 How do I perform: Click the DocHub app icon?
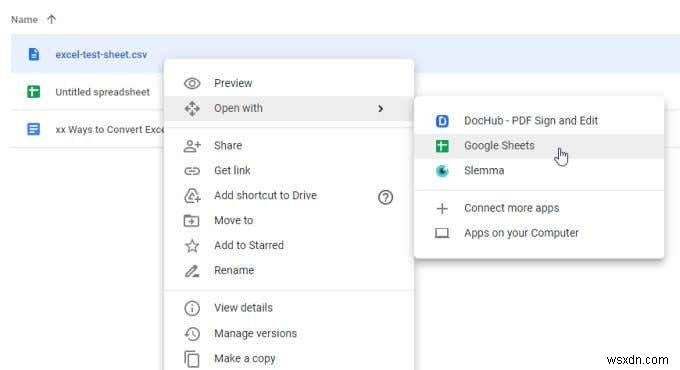pyautogui.click(x=442, y=121)
